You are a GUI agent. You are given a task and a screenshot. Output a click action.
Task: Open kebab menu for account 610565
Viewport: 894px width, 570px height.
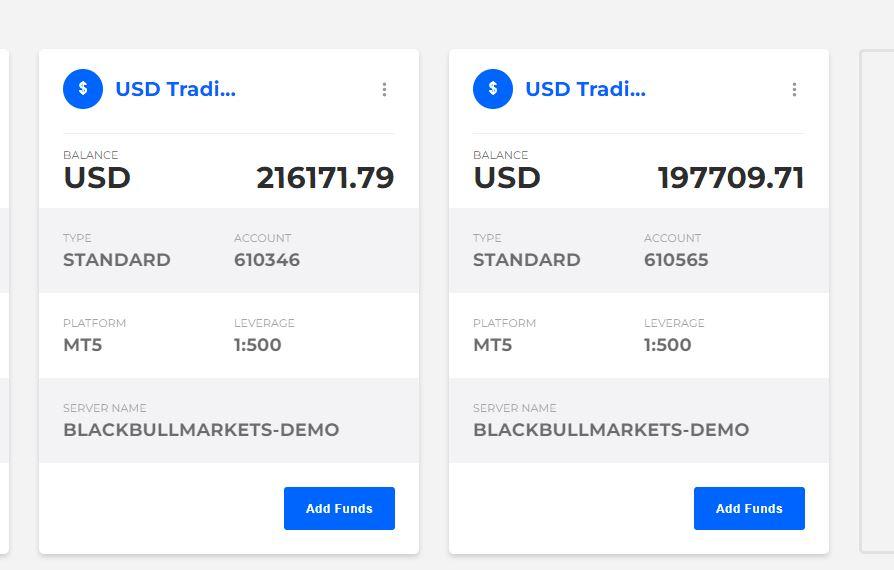(x=794, y=89)
